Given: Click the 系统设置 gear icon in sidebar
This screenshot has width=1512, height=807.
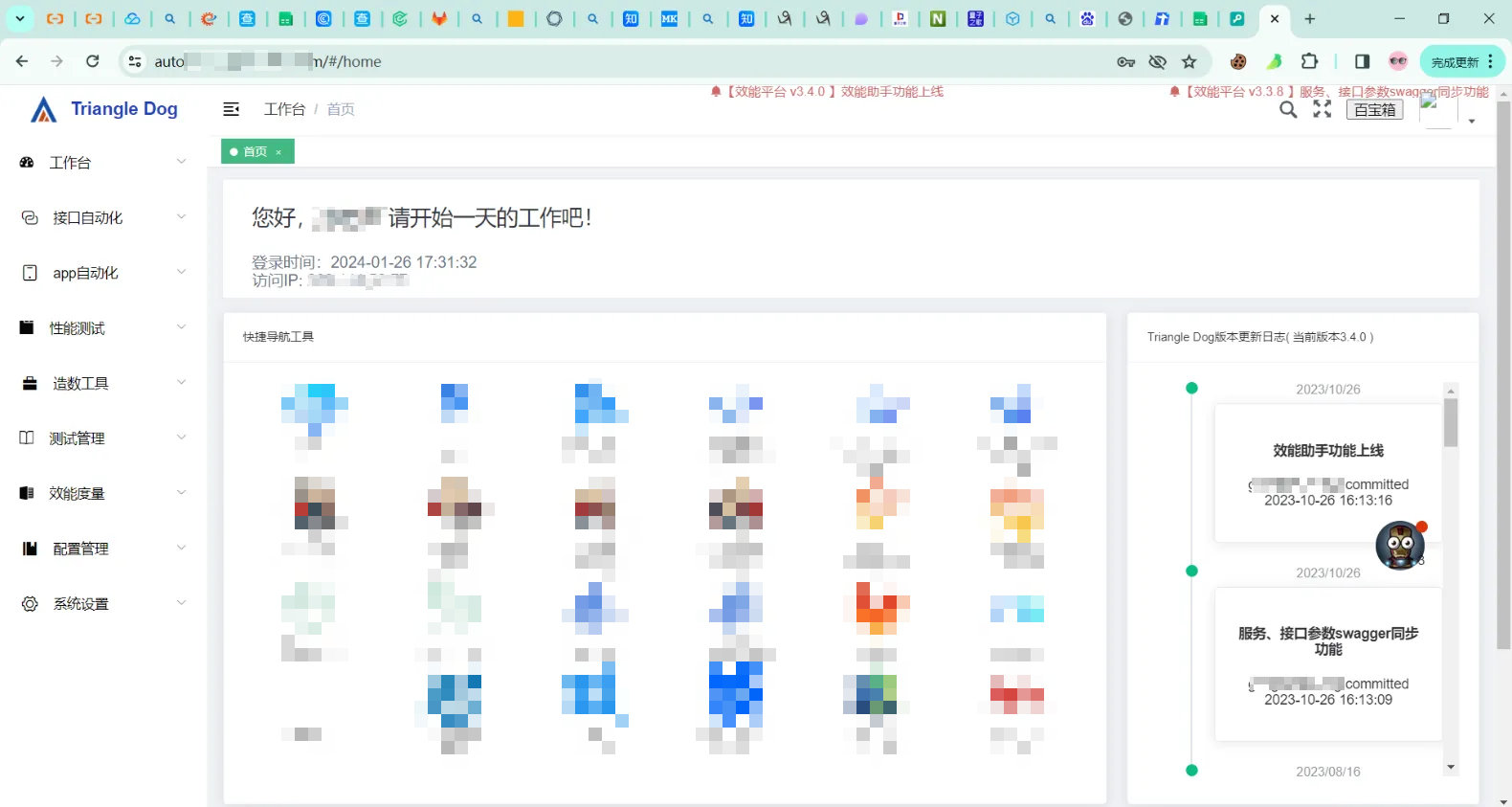Looking at the screenshot, I should pyautogui.click(x=30, y=604).
